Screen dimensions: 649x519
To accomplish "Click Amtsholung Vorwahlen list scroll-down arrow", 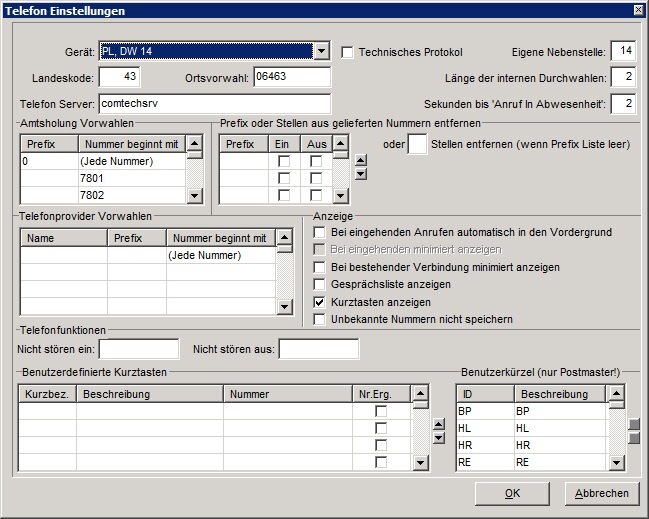I will (x=195, y=195).
